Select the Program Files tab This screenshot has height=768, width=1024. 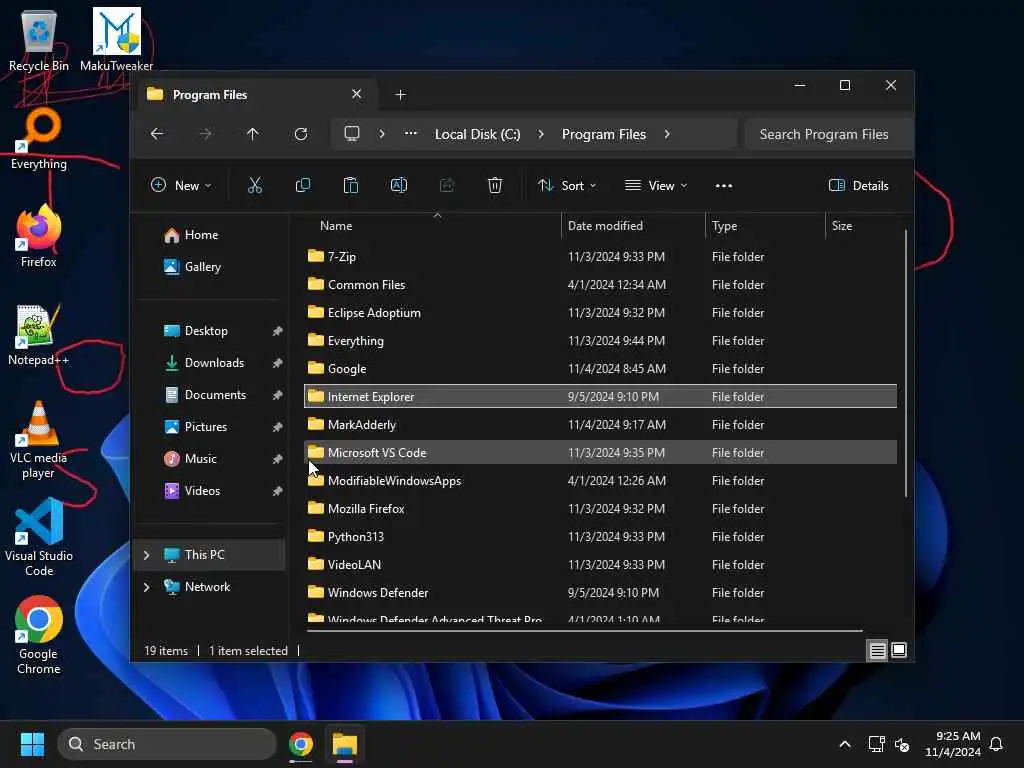pyautogui.click(x=257, y=95)
